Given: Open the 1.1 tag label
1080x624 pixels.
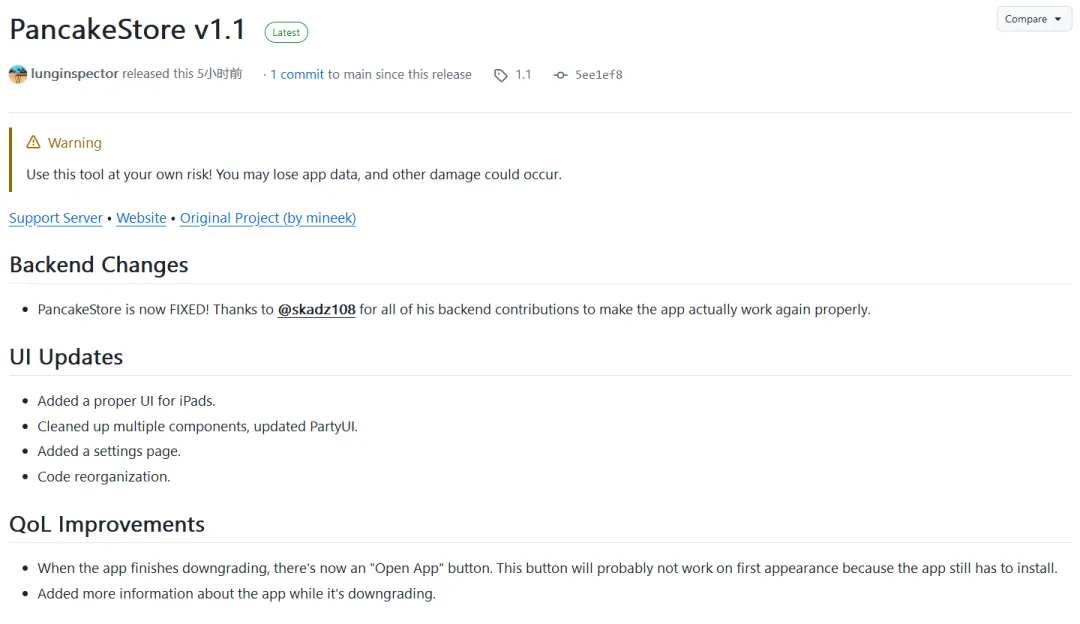Looking at the screenshot, I should (523, 75).
